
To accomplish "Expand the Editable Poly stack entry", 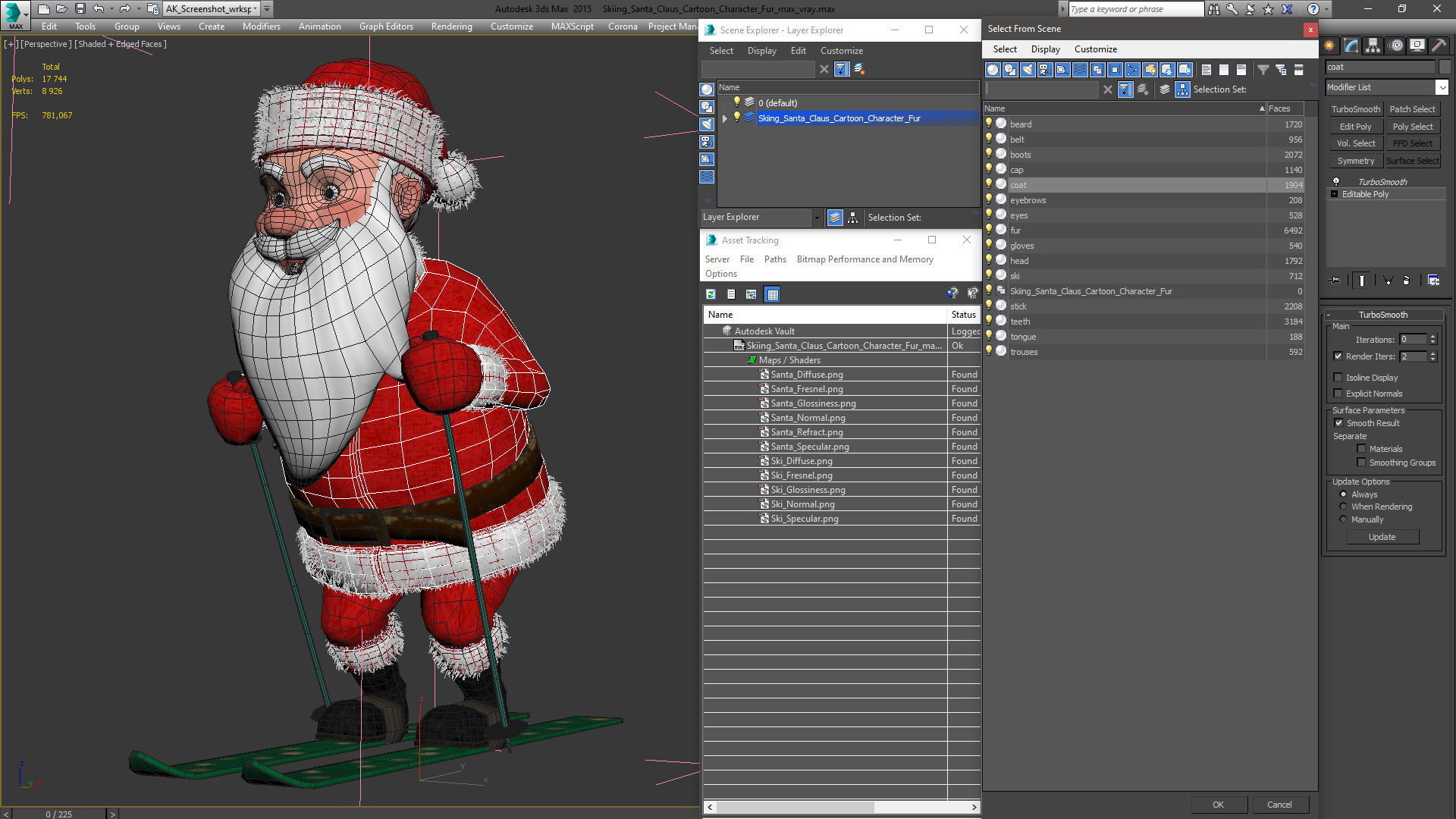I will 1334,194.
